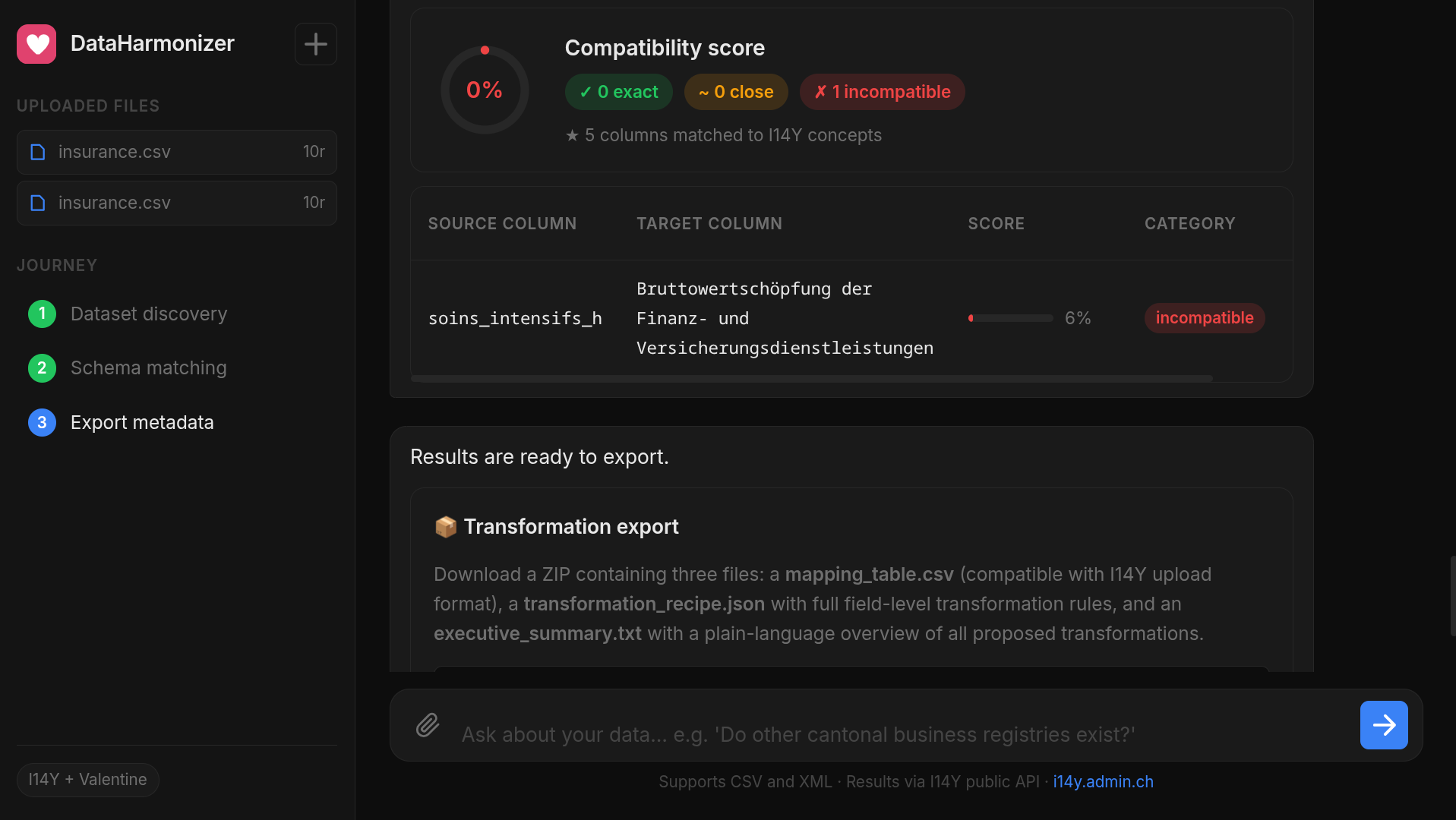The width and height of the screenshot is (1456, 820).
Task: Open the Dataset discovery journey step
Action: (149, 314)
